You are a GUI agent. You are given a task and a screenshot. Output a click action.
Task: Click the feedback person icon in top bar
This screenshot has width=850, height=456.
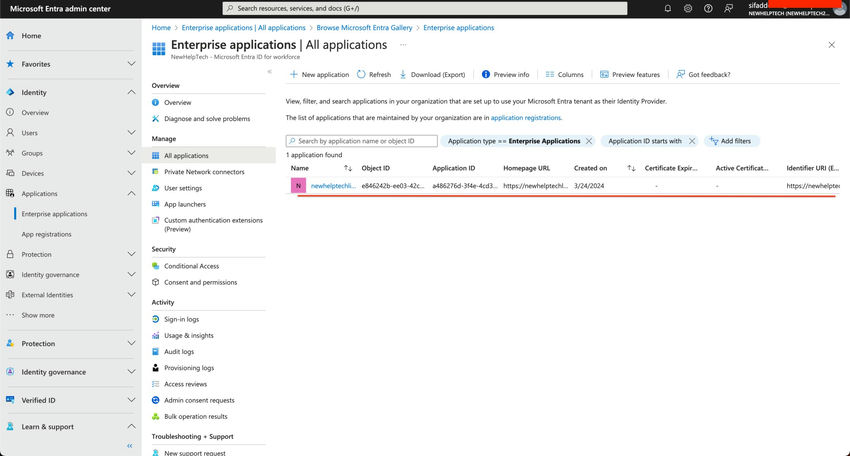pyautogui.click(x=729, y=8)
